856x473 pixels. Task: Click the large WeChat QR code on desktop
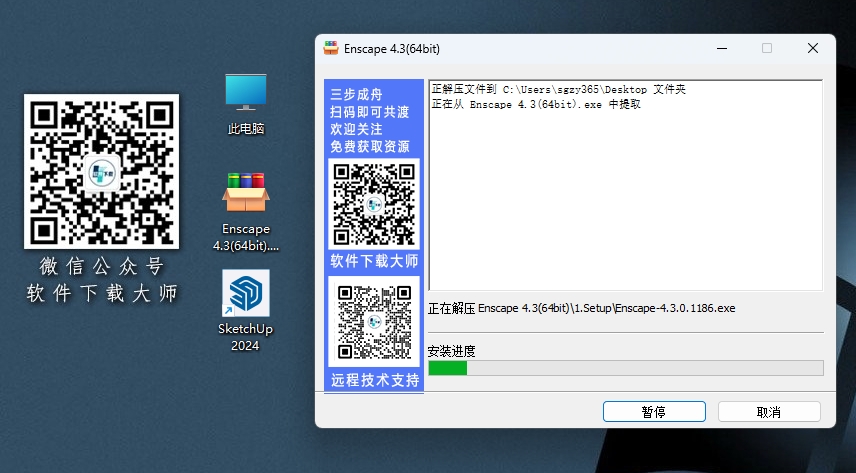[102, 172]
